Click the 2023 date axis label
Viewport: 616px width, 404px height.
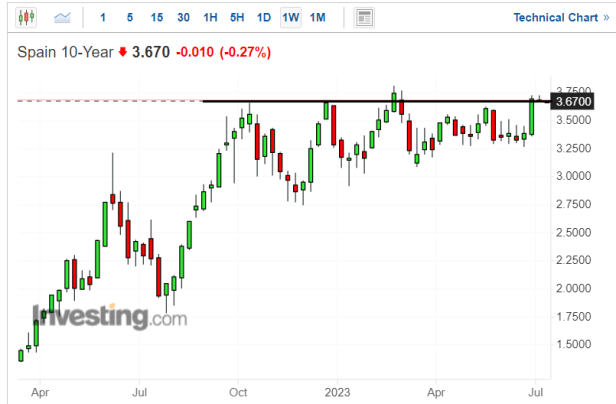coord(337,392)
